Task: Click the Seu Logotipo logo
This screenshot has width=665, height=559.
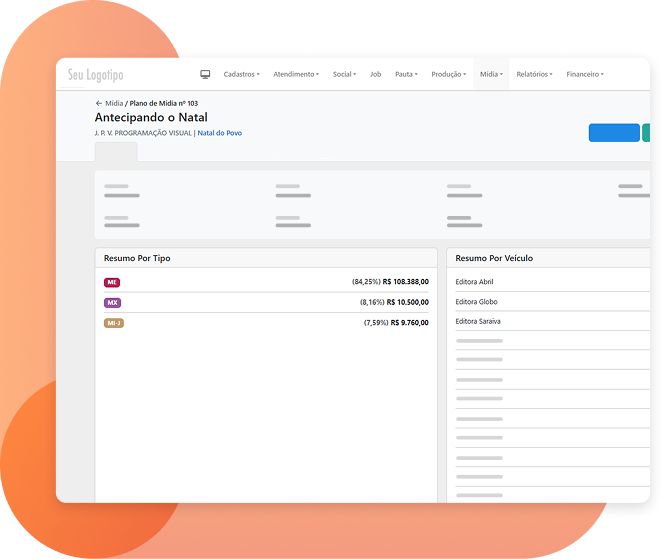Action: [96, 75]
